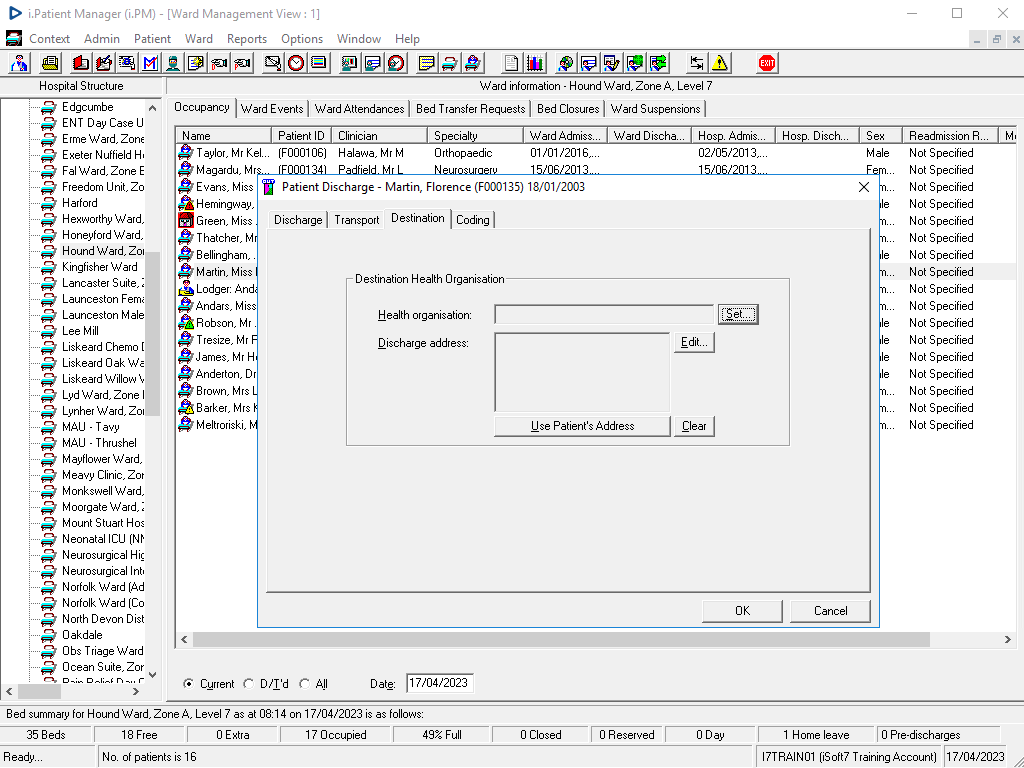Click the red clock toolbar icon

pyautogui.click(x=296, y=63)
